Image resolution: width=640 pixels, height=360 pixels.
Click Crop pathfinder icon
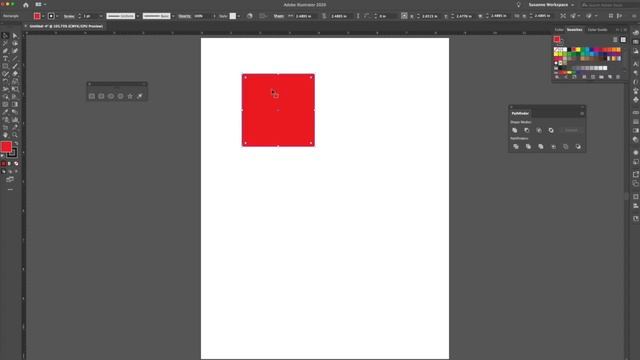(x=553, y=147)
